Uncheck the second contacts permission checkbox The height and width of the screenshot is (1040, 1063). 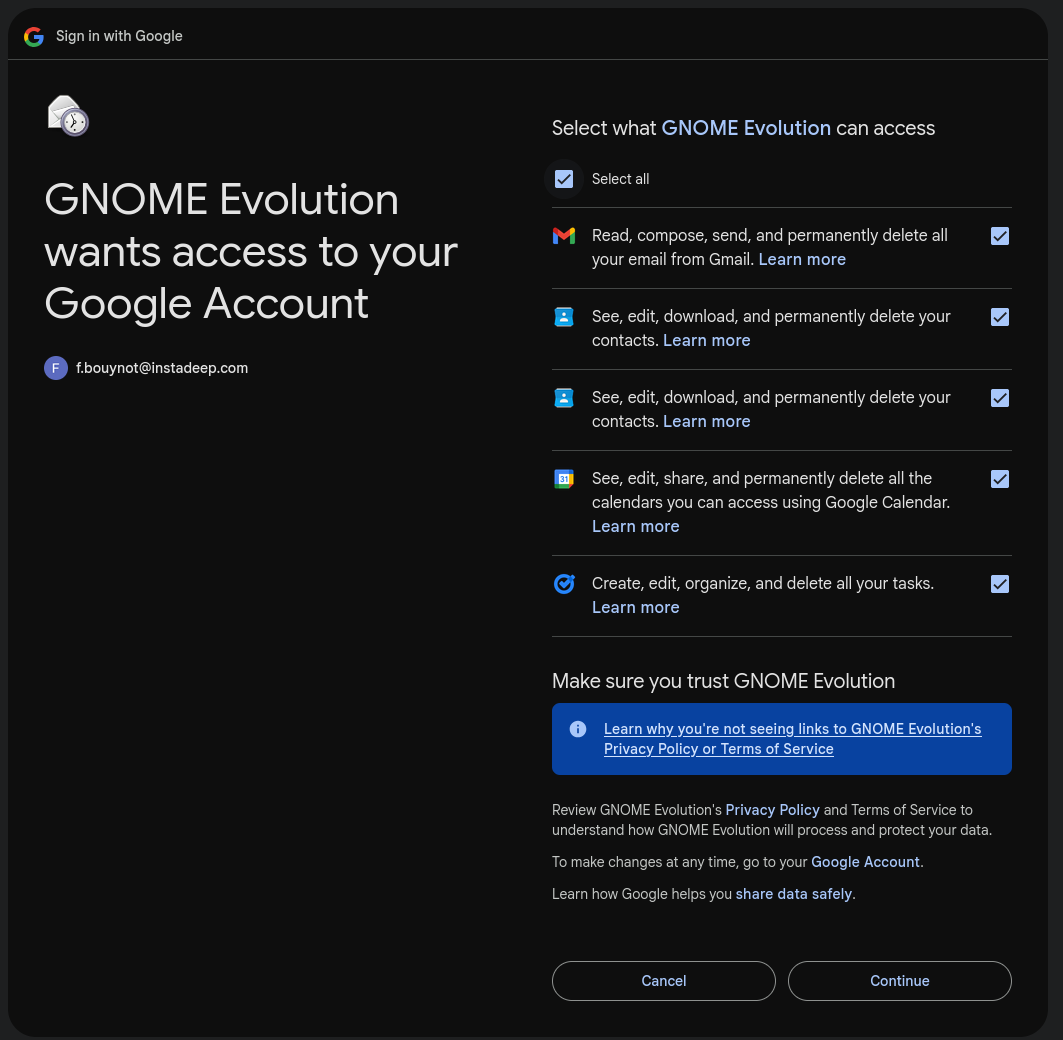[999, 398]
